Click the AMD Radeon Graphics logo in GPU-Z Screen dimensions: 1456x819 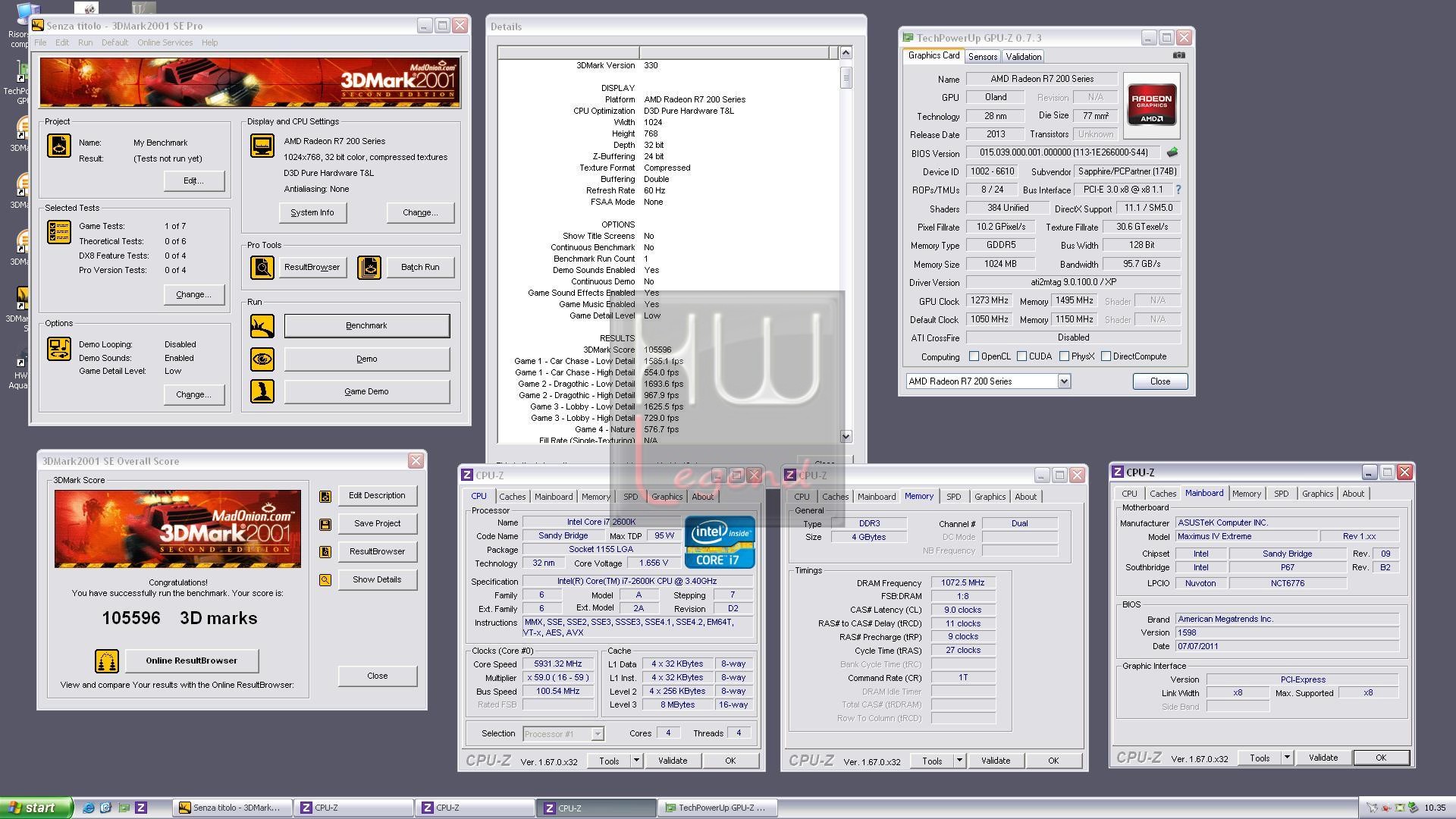(1151, 105)
